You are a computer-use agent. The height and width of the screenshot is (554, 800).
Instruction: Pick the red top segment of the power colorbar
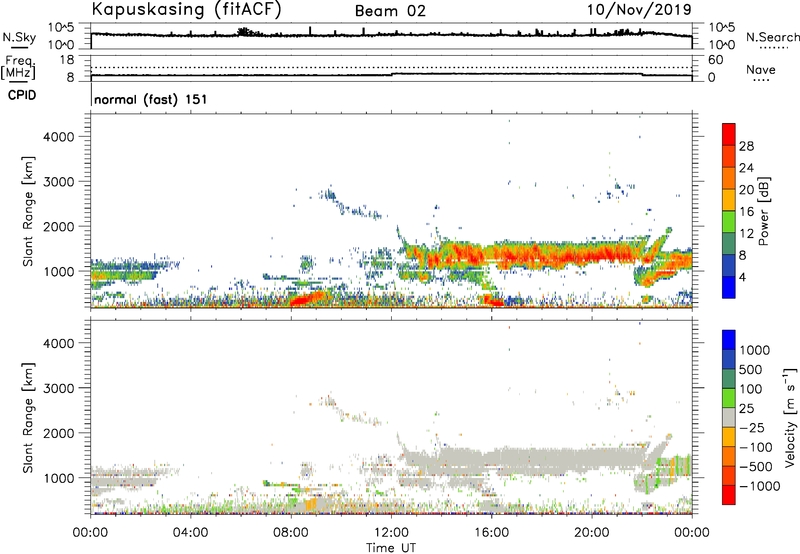(729, 134)
